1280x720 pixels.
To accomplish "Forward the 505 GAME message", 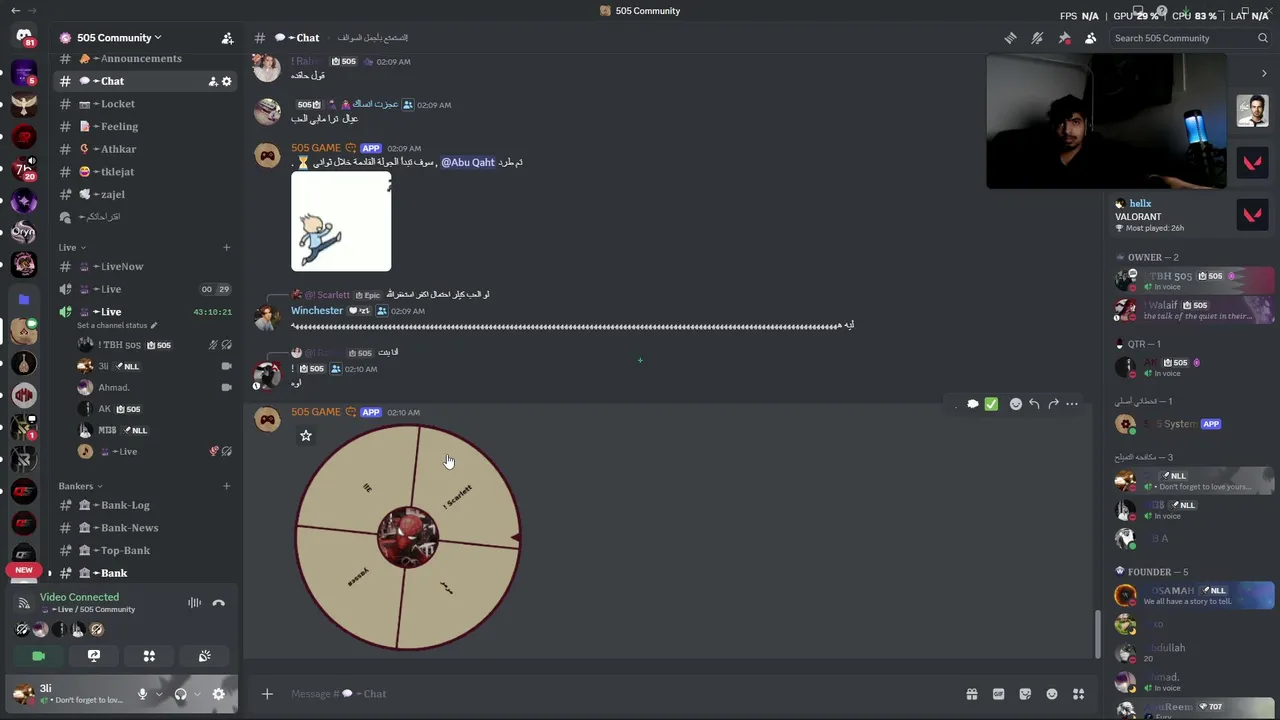I will 1053,404.
